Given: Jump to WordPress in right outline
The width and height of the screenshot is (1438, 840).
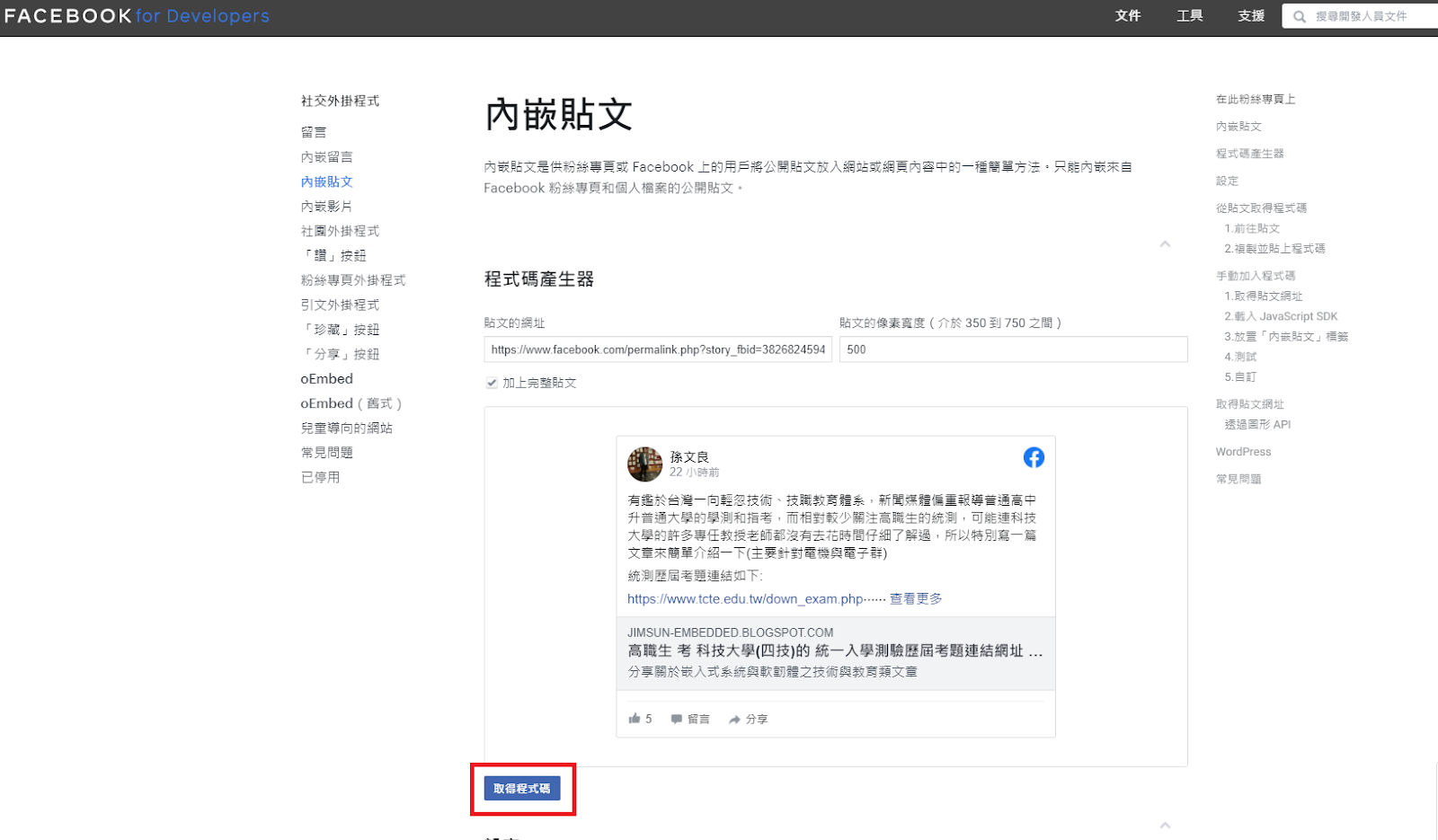Looking at the screenshot, I should coord(1244,452).
